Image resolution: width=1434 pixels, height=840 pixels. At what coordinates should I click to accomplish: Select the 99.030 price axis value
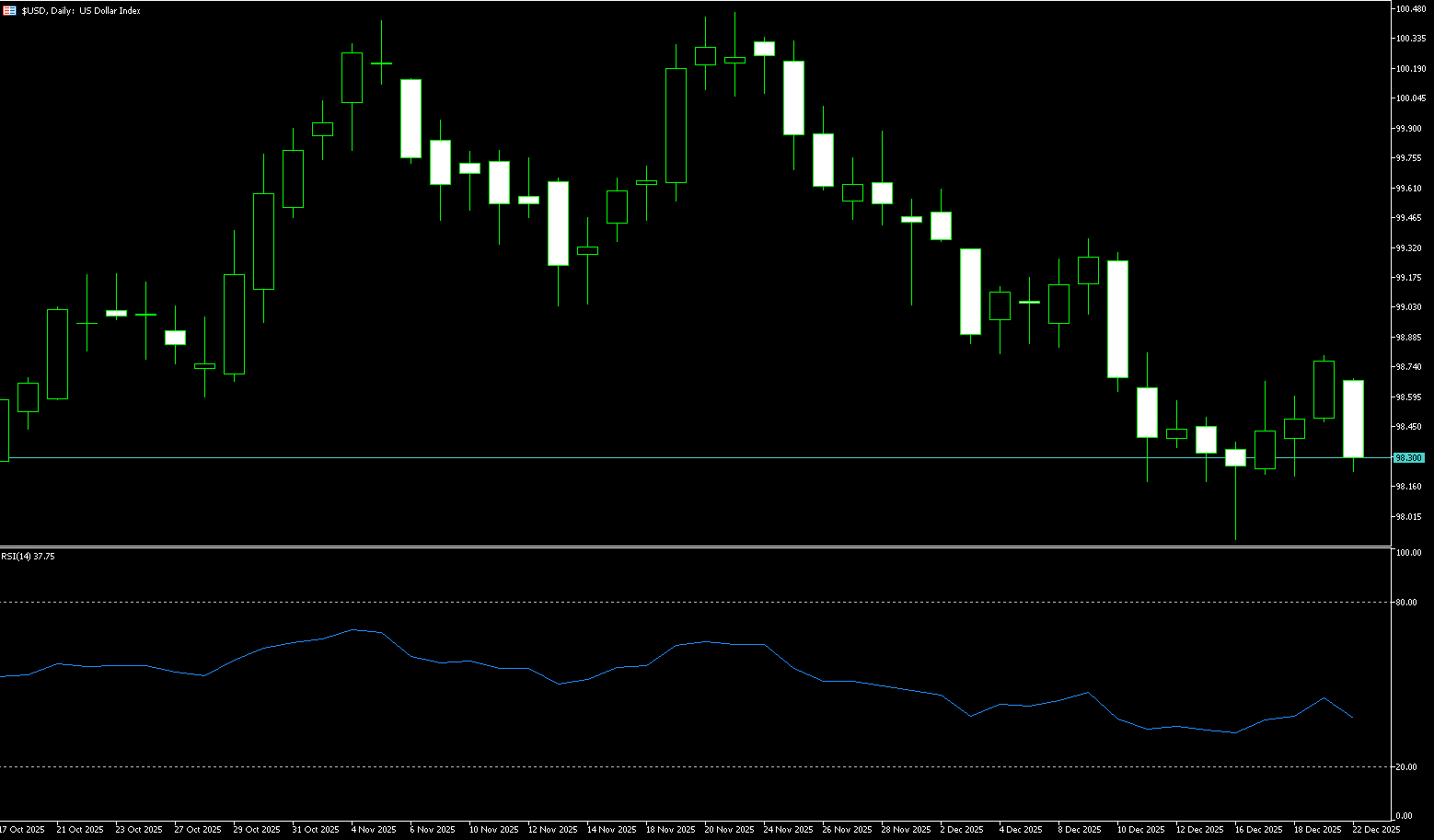[x=1408, y=307]
